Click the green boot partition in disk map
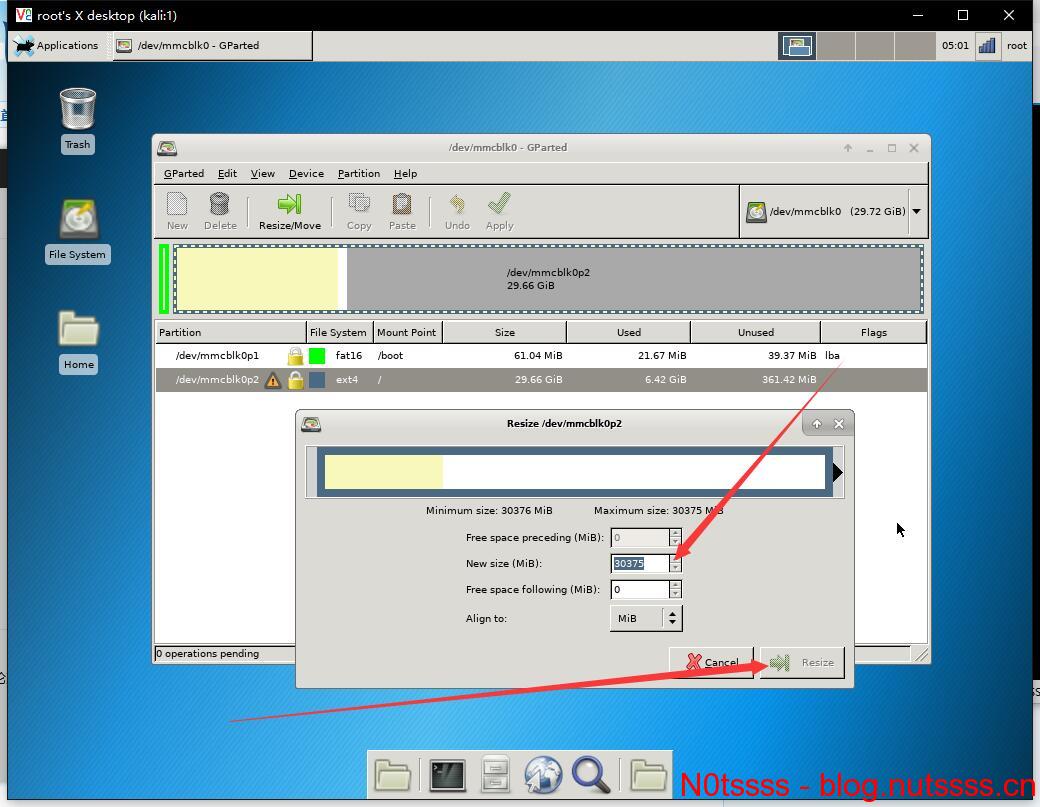The width and height of the screenshot is (1040, 807). 164,279
